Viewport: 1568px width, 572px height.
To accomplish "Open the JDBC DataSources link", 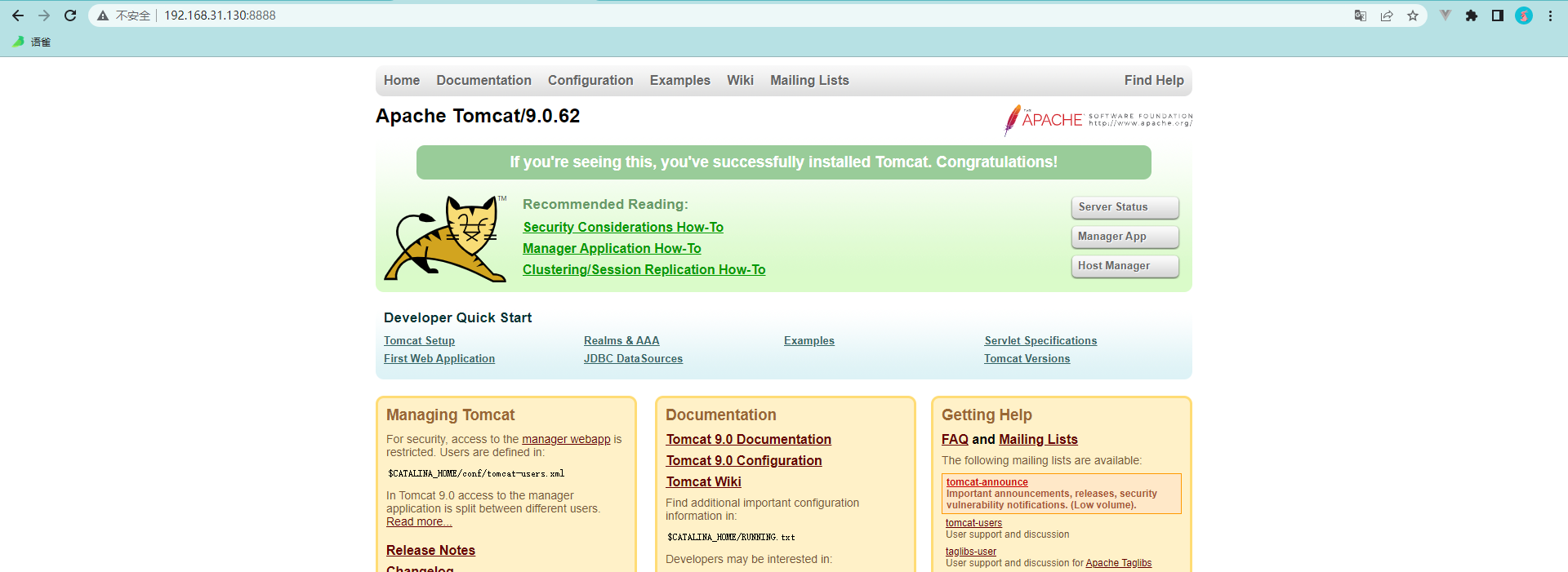I will click(633, 358).
